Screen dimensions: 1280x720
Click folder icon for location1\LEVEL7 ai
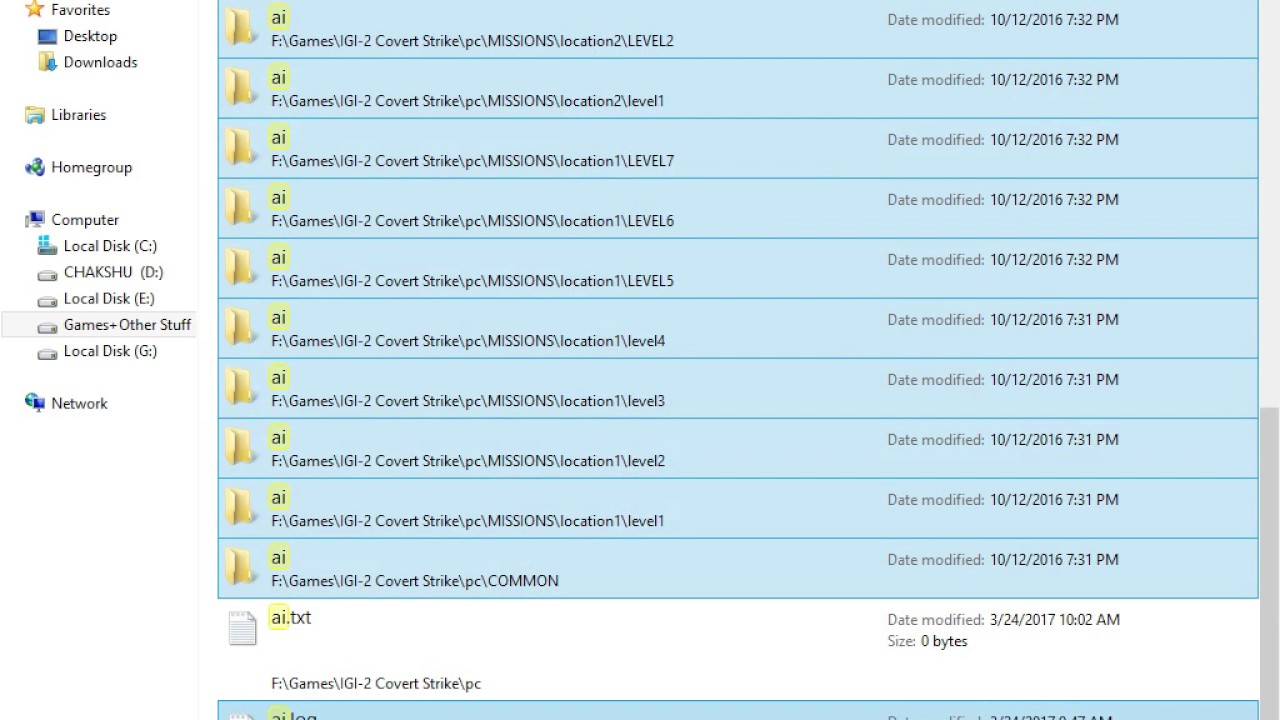240,147
